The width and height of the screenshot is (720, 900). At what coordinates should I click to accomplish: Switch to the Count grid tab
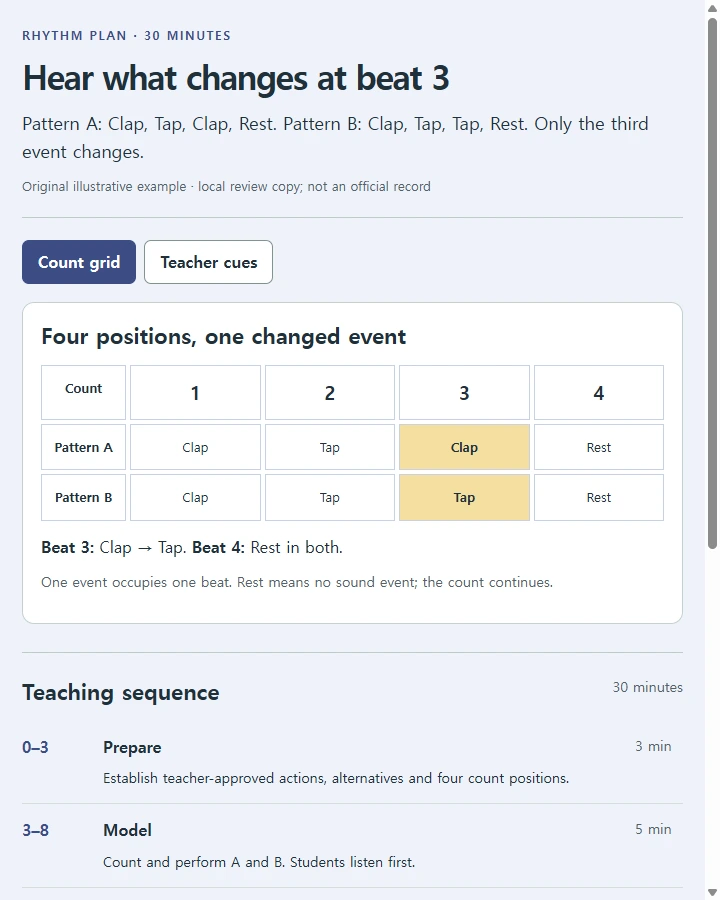point(79,262)
